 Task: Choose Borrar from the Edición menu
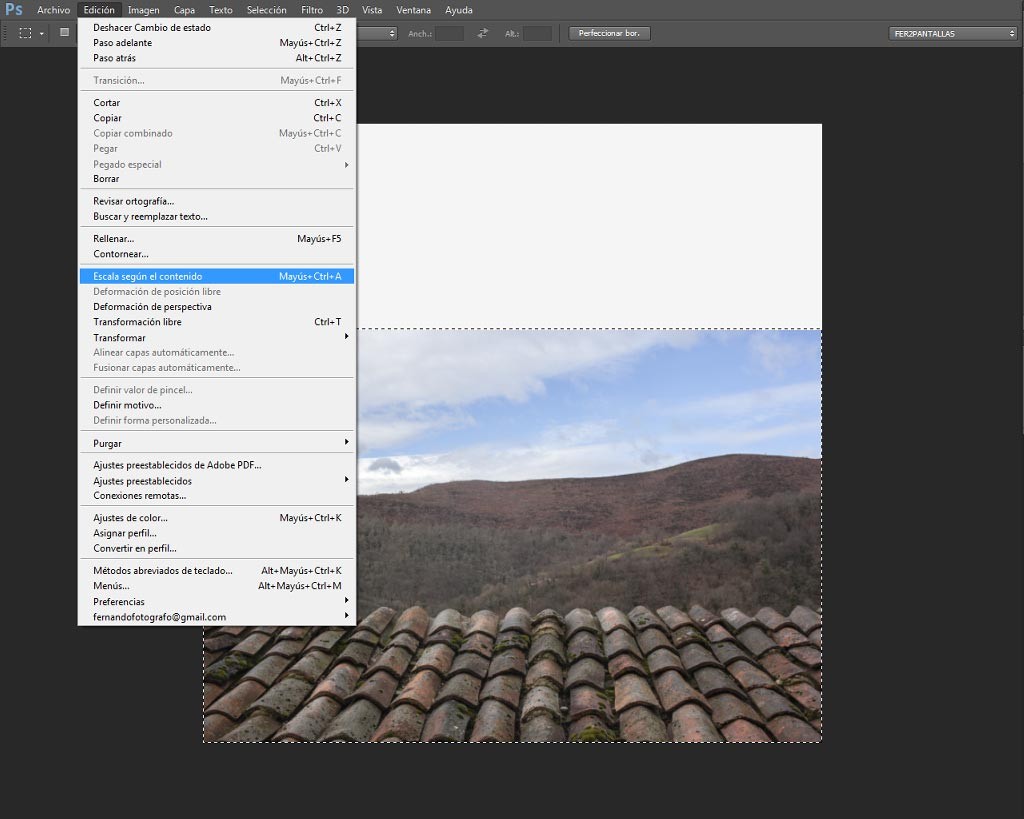217,178
